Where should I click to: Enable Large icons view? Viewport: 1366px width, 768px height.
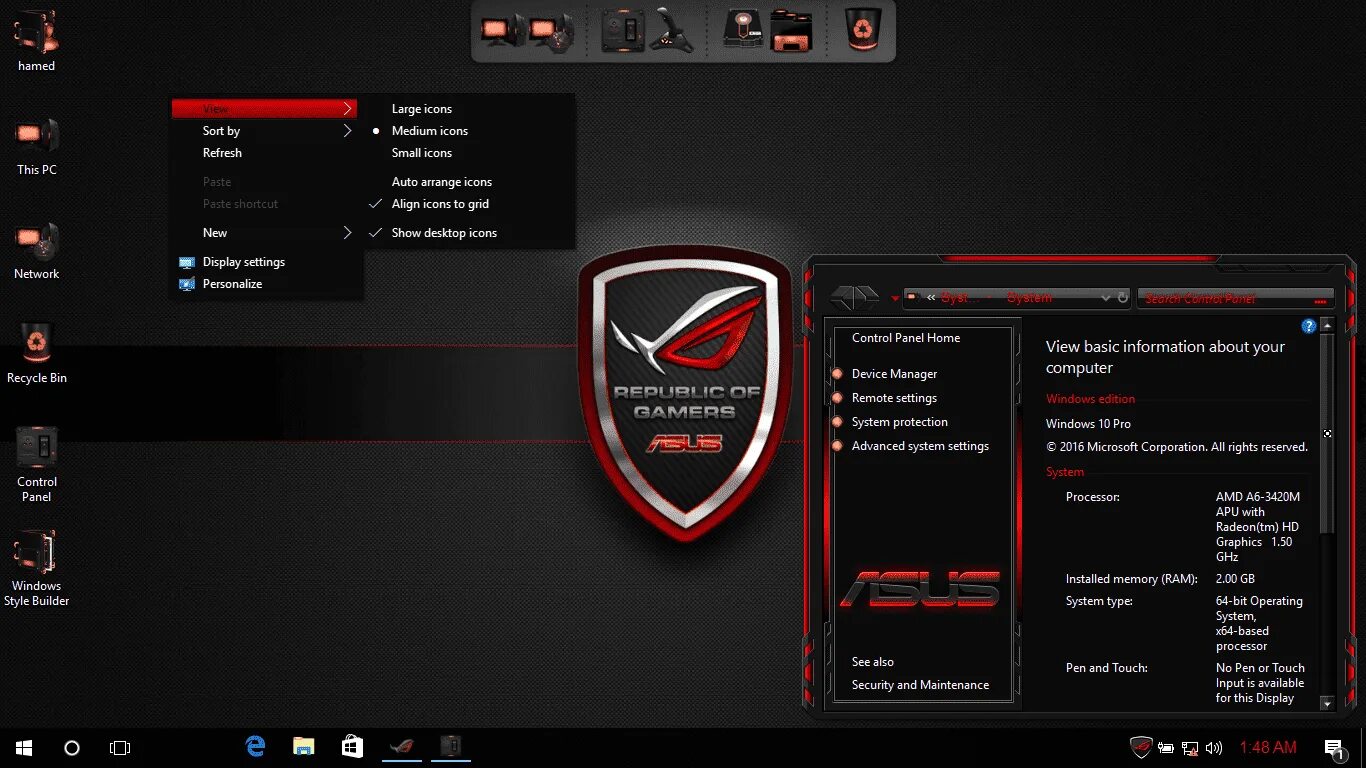(x=421, y=108)
